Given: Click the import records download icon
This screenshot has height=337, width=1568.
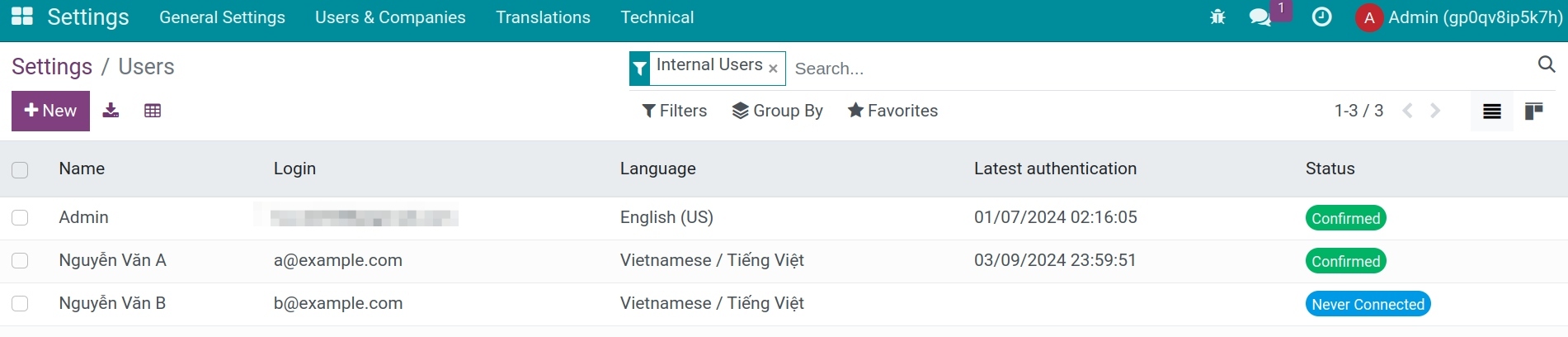Looking at the screenshot, I should [111, 111].
